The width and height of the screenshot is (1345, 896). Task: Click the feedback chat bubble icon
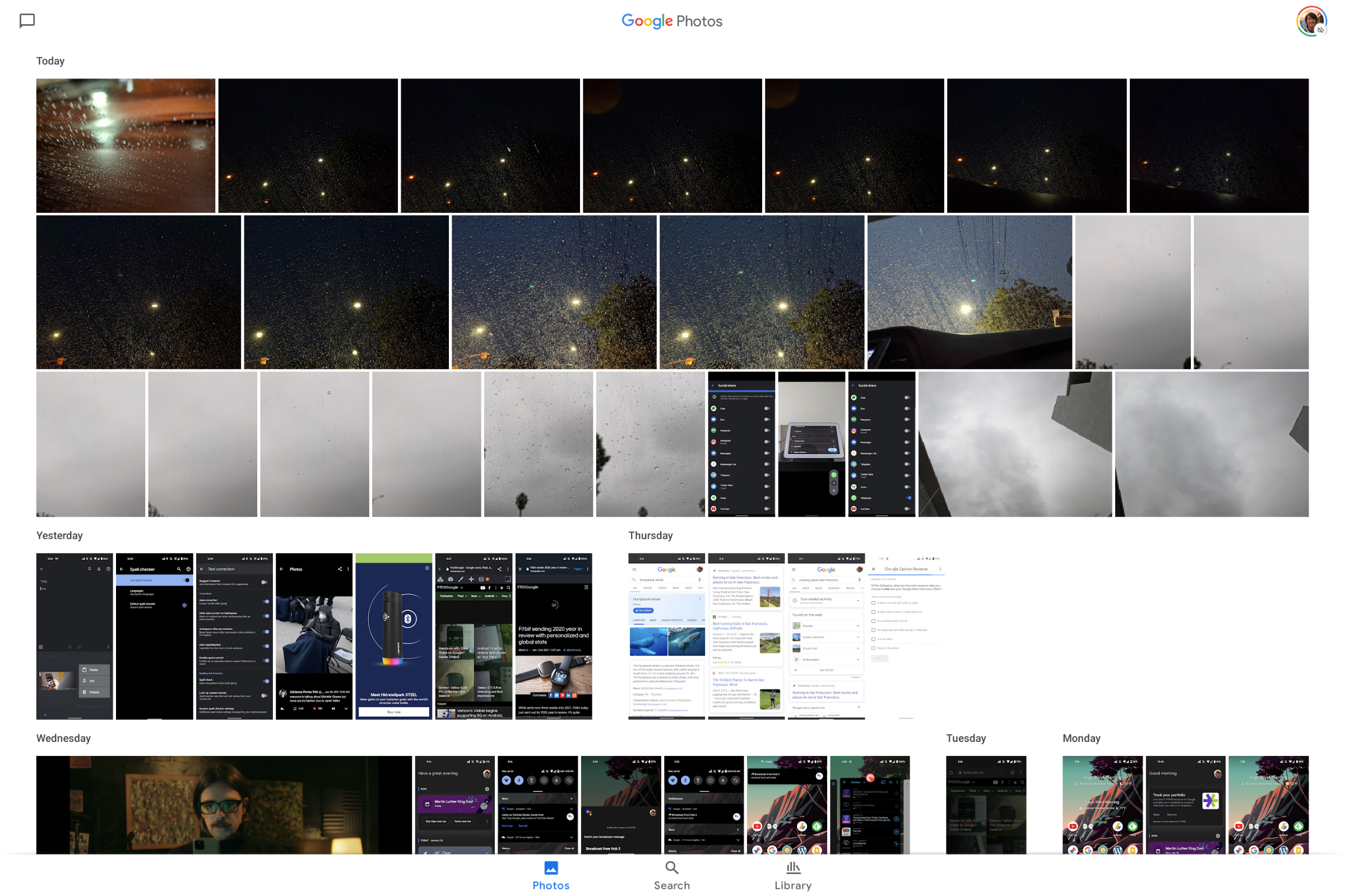click(x=27, y=21)
